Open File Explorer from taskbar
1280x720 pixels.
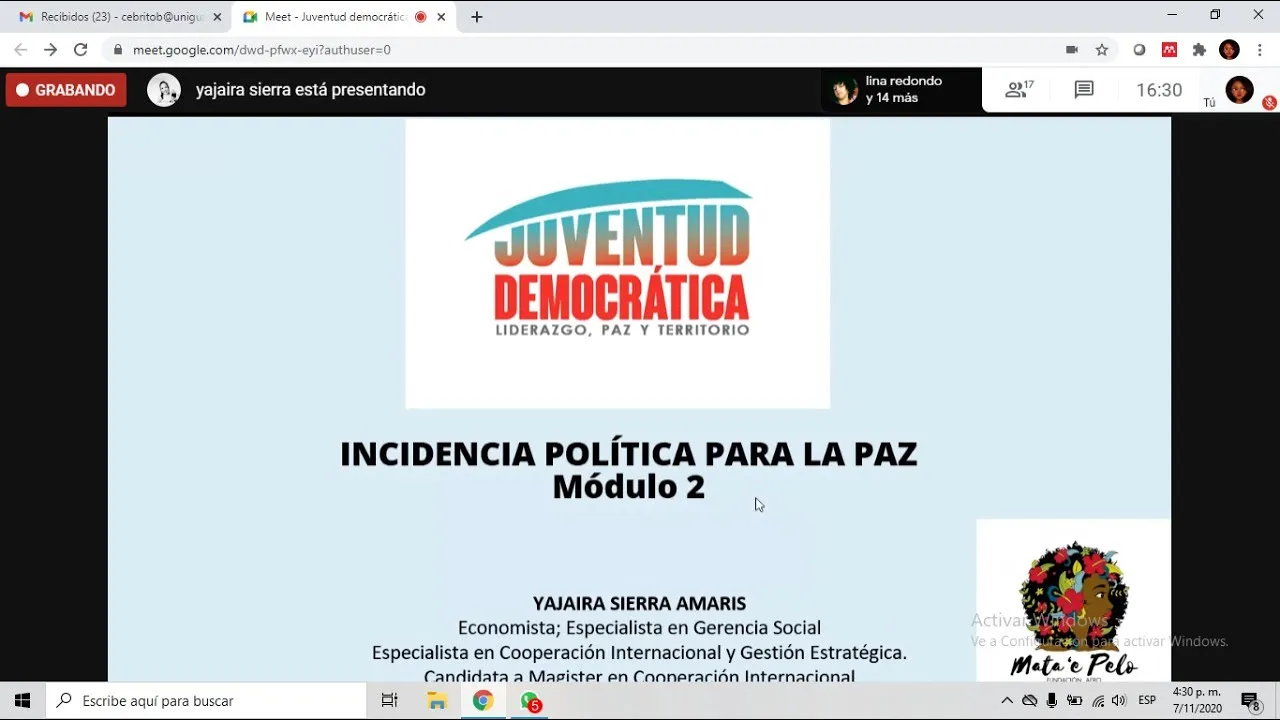click(x=437, y=701)
